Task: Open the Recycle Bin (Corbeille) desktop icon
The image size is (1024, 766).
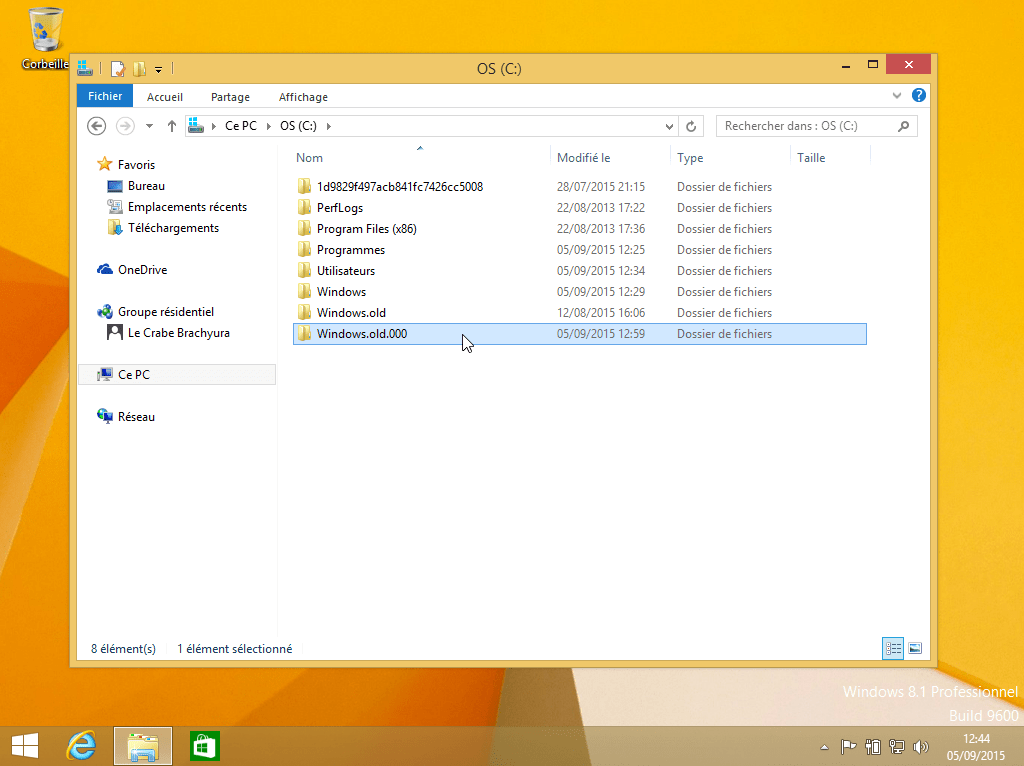Action: pos(44,38)
